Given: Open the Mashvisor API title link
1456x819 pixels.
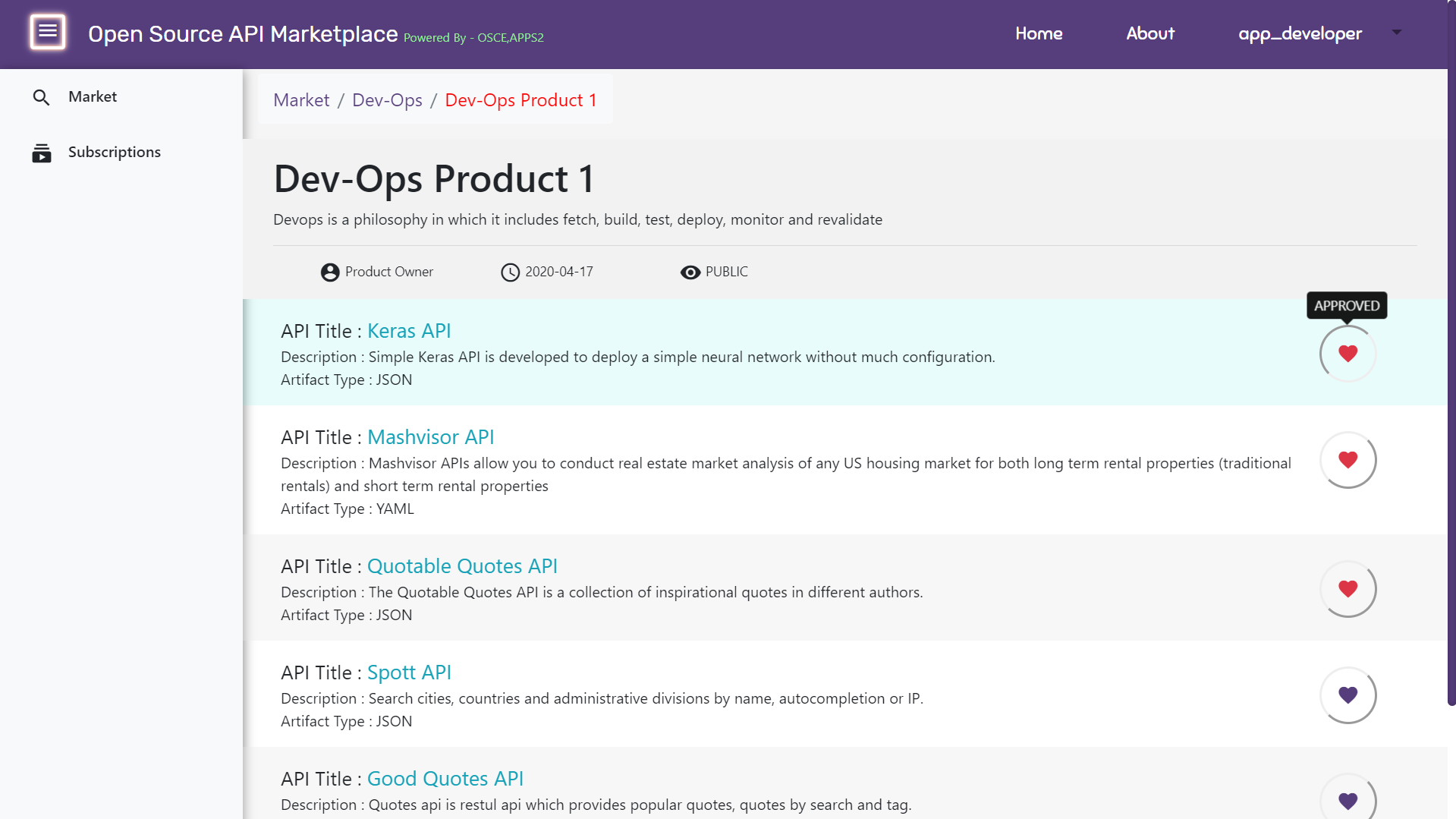Looking at the screenshot, I should [x=430, y=437].
